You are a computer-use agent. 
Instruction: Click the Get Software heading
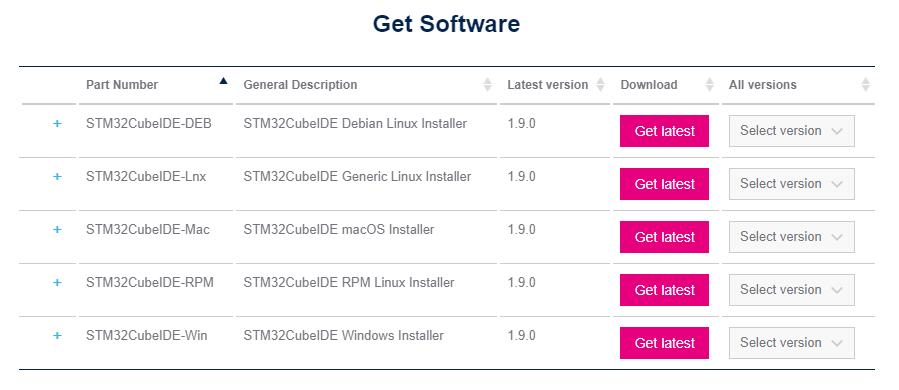pyautogui.click(x=446, y=24)
